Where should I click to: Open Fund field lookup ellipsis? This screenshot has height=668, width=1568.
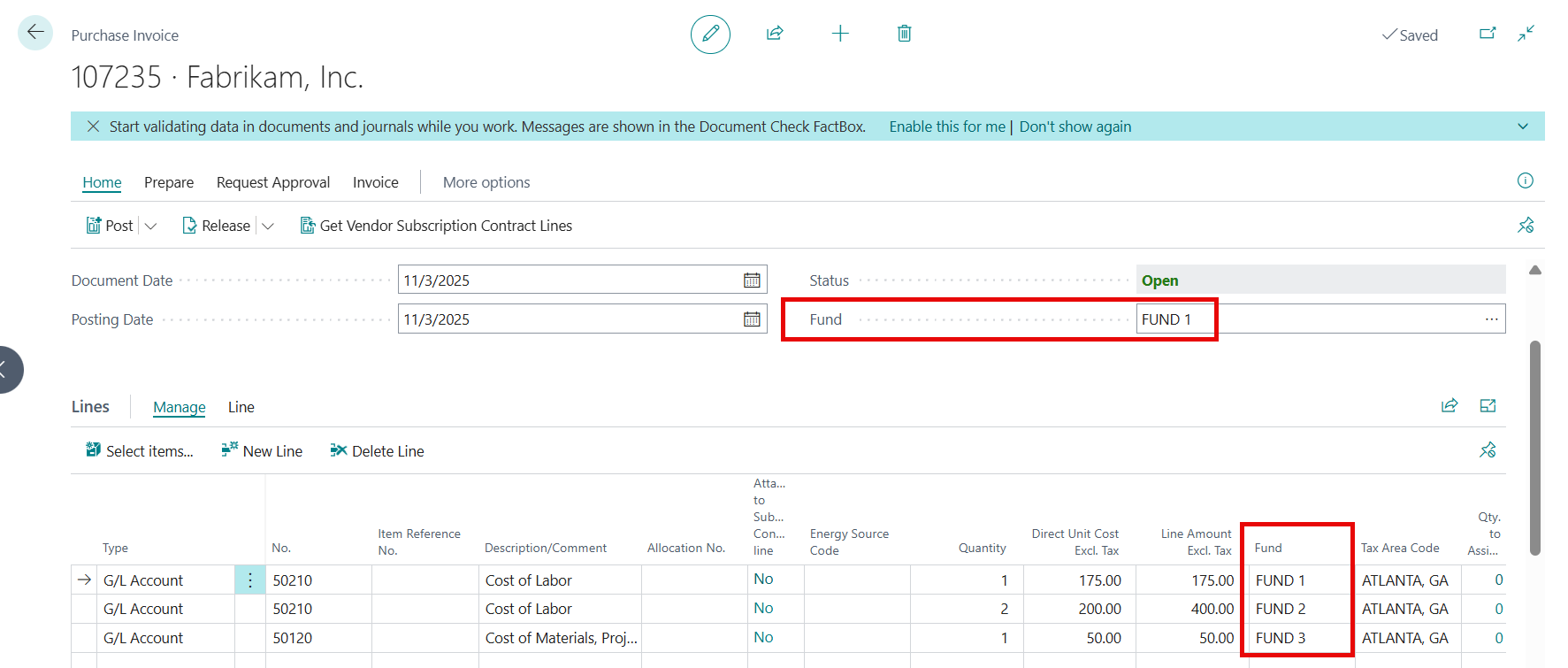1491,319
